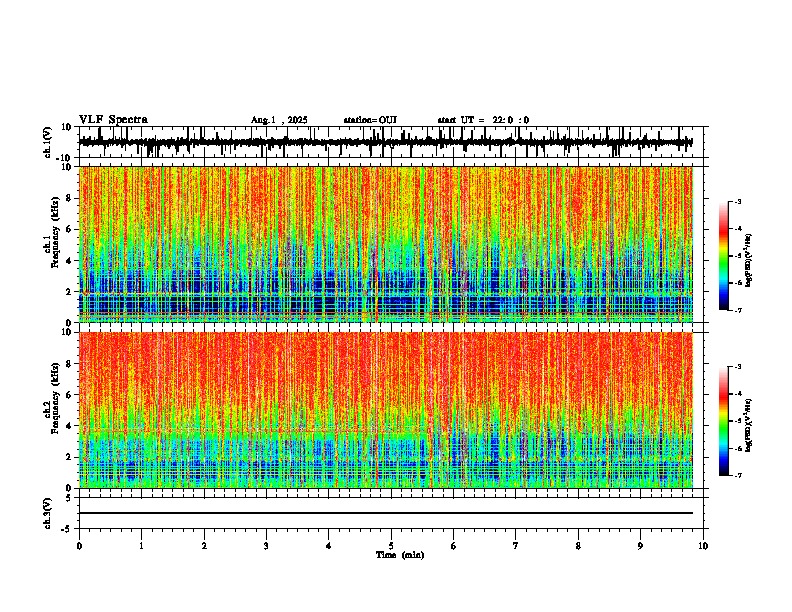Click inside the ch.2 frequency spectrogram
The height and width of the screenshot is (612, 792).
coord(385,410)
